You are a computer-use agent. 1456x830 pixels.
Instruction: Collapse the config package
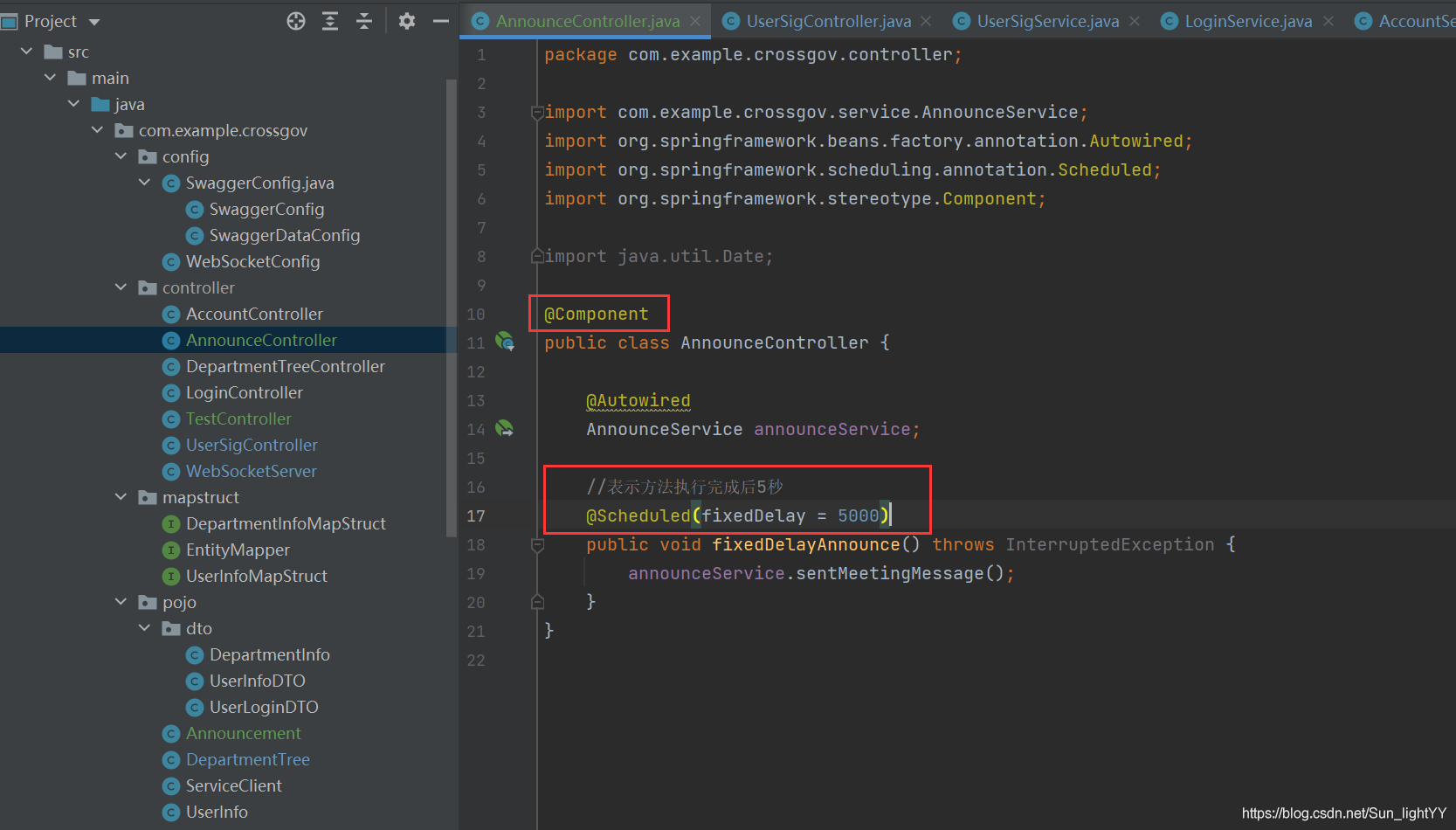pos(121,156)
